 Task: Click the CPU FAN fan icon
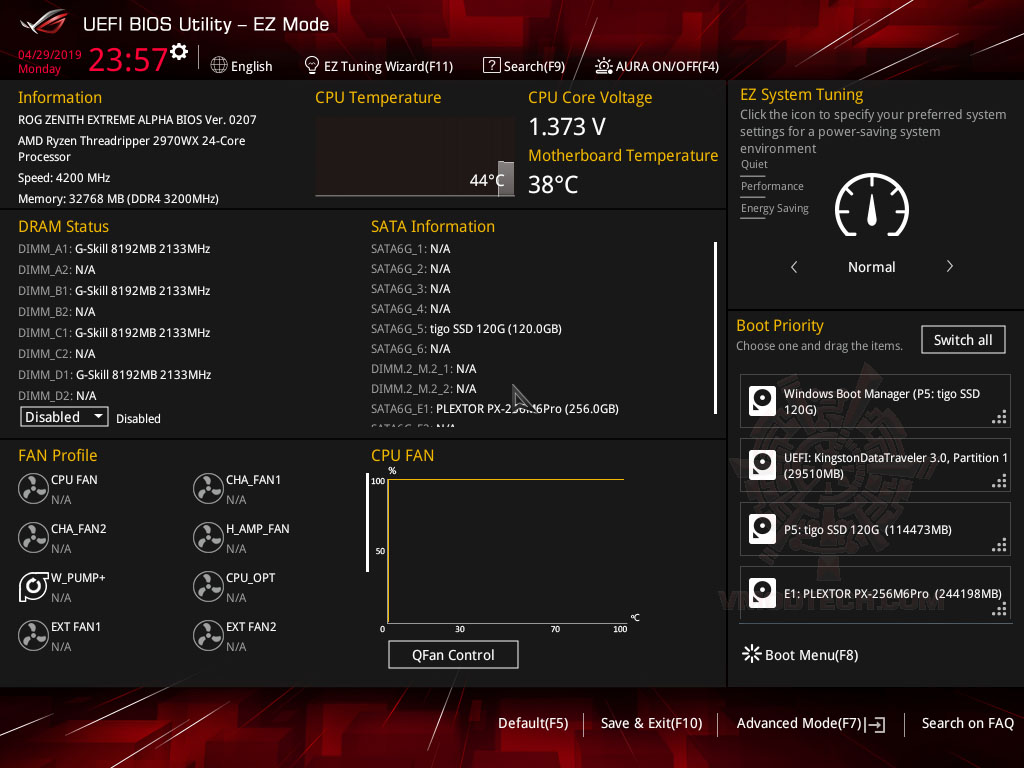[33, 488]
